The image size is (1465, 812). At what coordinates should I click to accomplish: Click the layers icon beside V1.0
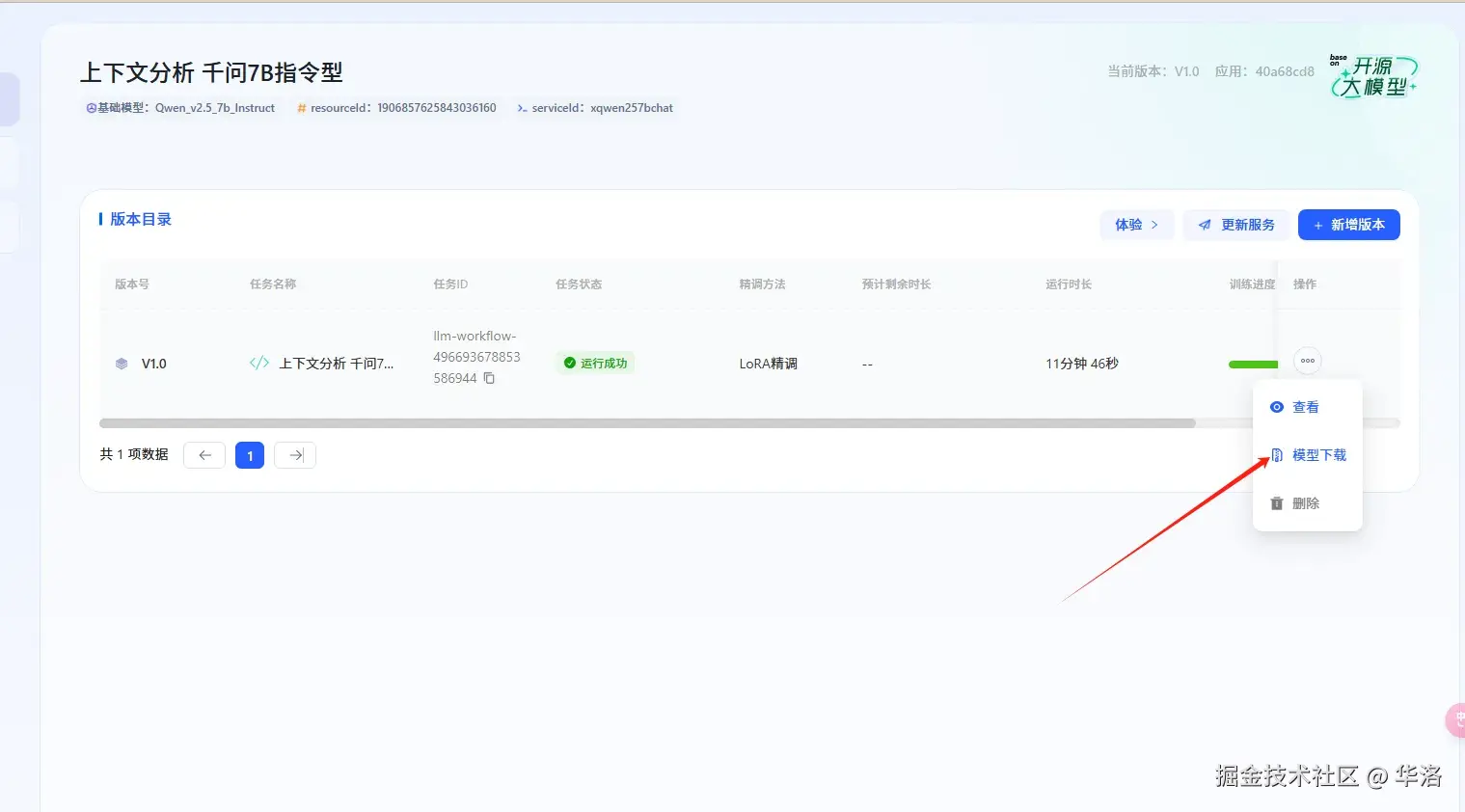coord(122,364)
